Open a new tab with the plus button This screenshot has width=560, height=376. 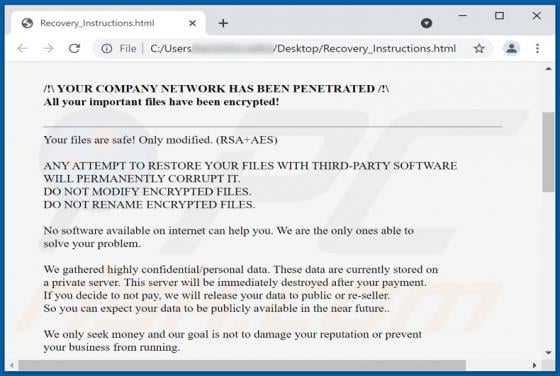[223, 23]
